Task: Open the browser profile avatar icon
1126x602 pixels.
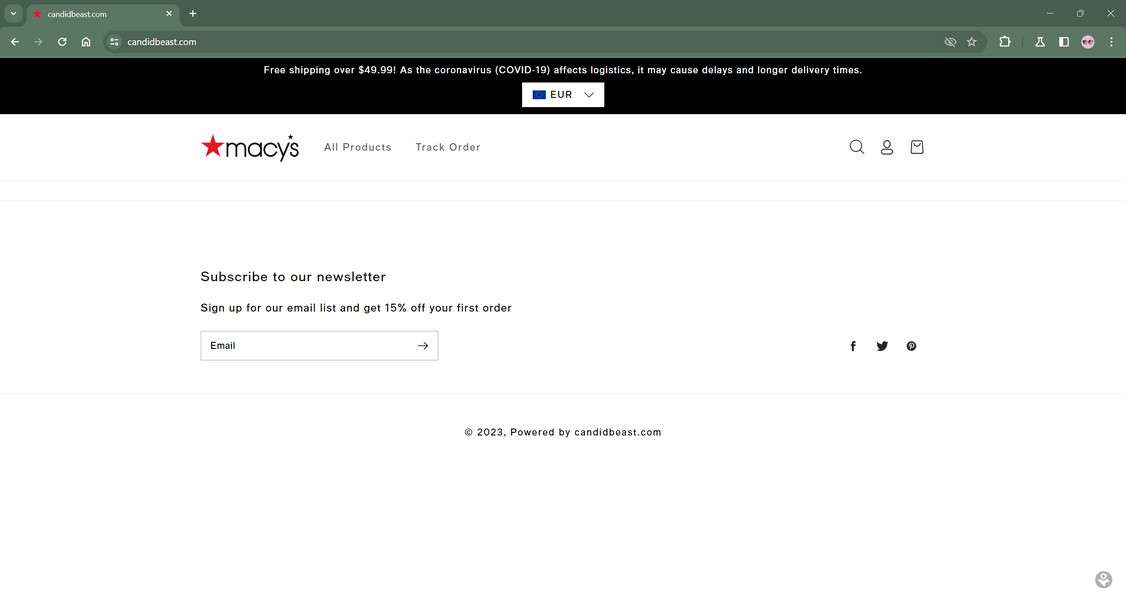Action: click(1086, 41)
